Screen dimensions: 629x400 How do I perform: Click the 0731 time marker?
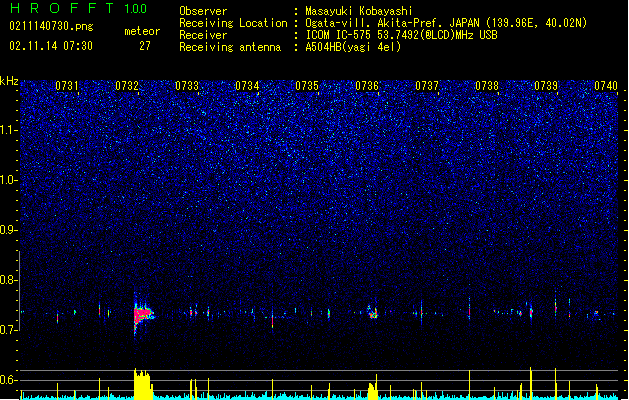[67, 86]
